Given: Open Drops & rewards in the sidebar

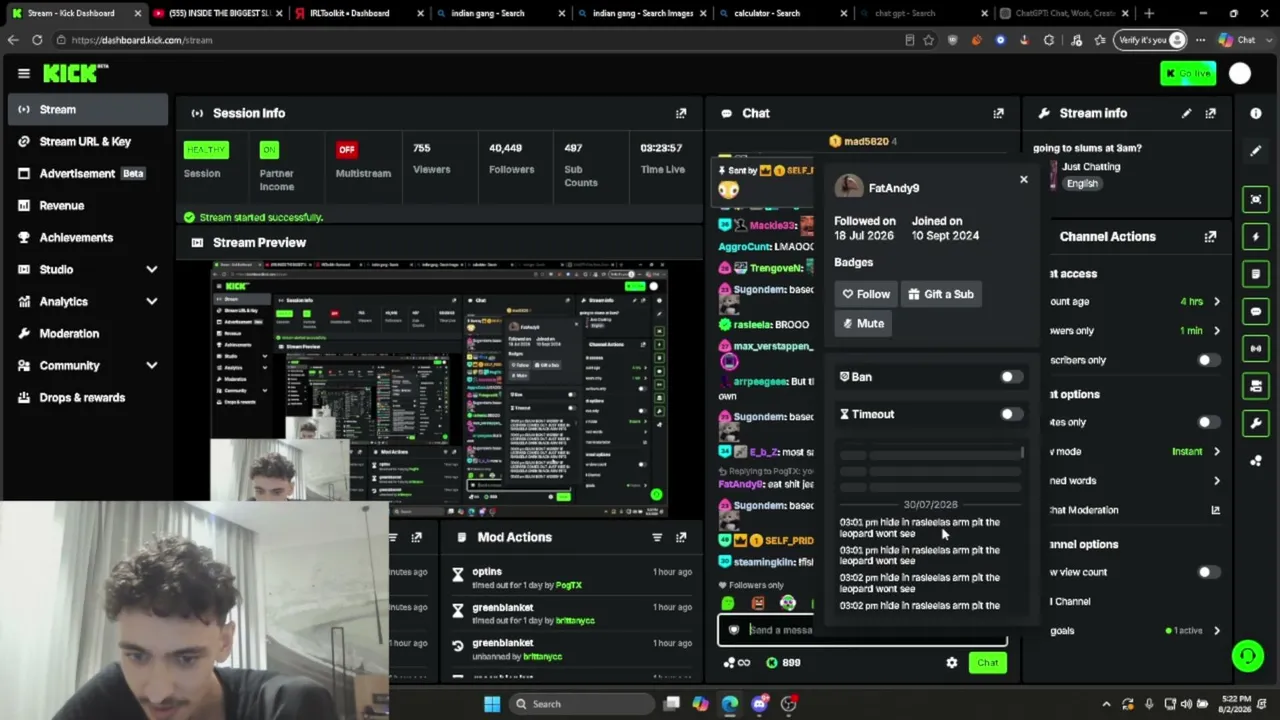Looking at the screenshot, I should tap(88, 397).
